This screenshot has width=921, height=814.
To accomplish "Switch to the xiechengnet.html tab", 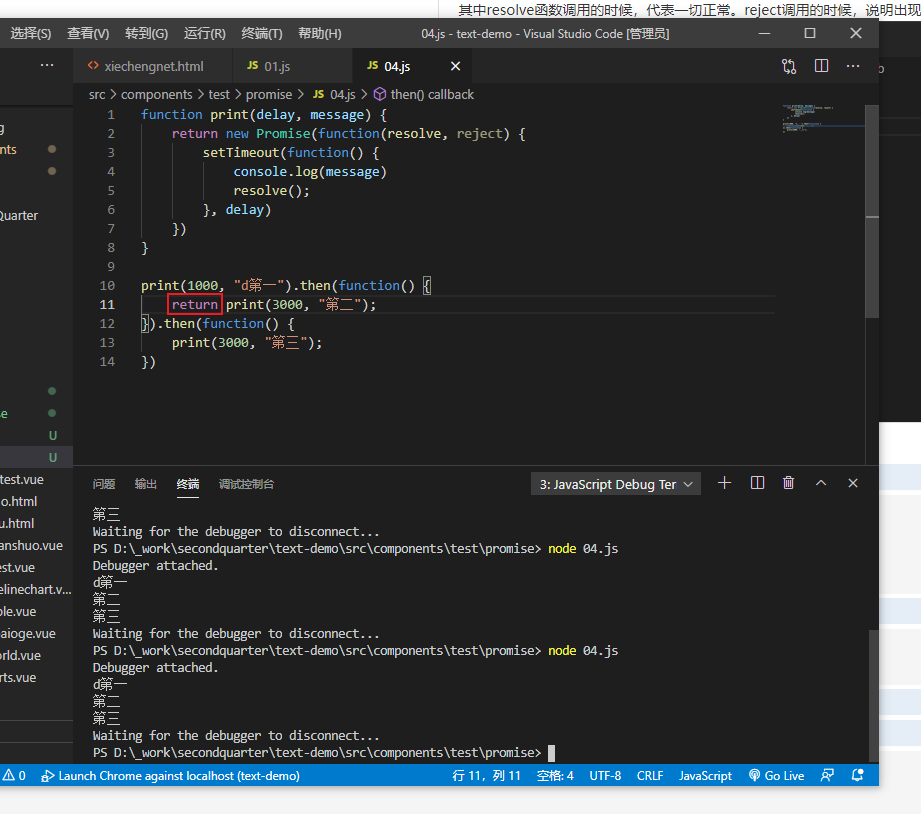I will click(x=145, y=67).
